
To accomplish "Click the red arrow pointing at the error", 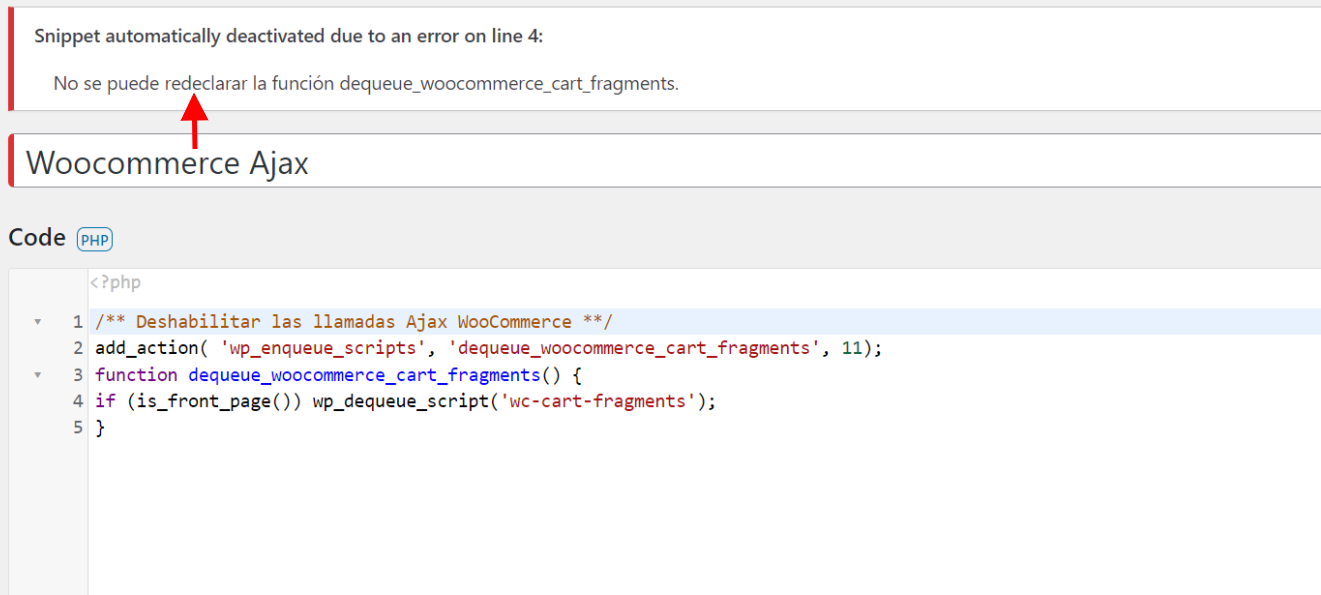I will 194,122.
